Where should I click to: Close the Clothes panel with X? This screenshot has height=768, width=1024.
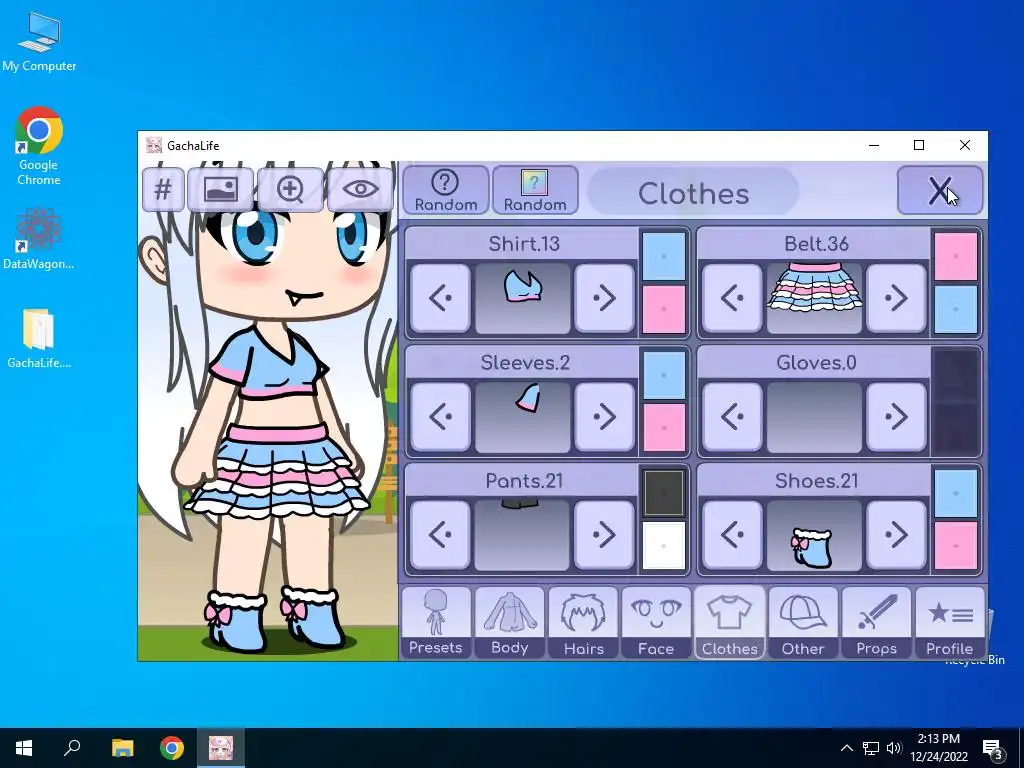[940, 190]
